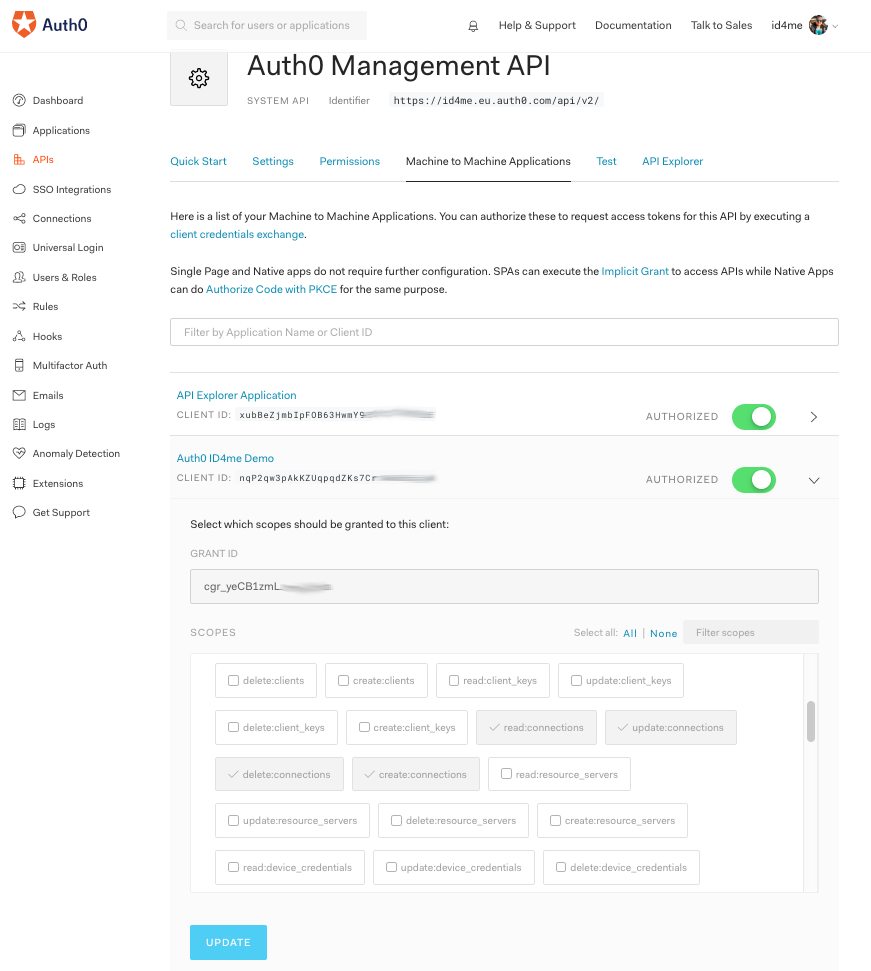Click the search magnifier icon
The height and width of the screenshot is (971, 871).
pos(181,25)
